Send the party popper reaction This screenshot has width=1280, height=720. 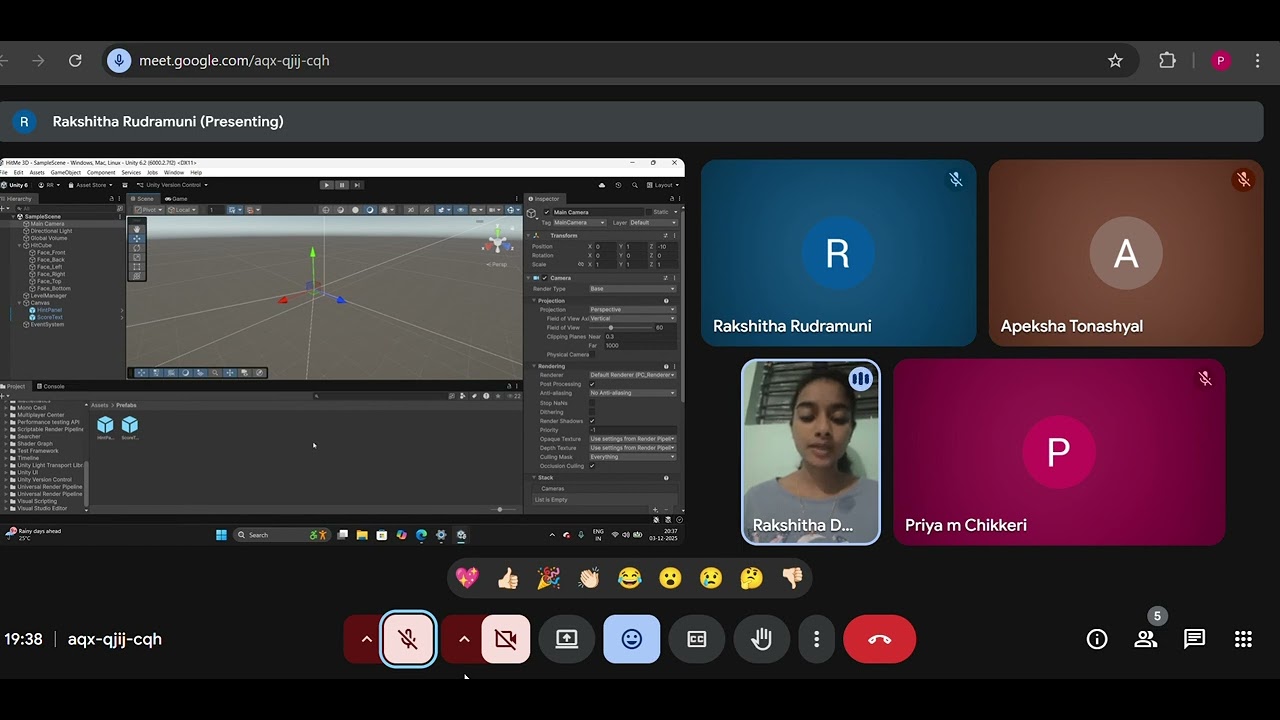tap(548, 578)
